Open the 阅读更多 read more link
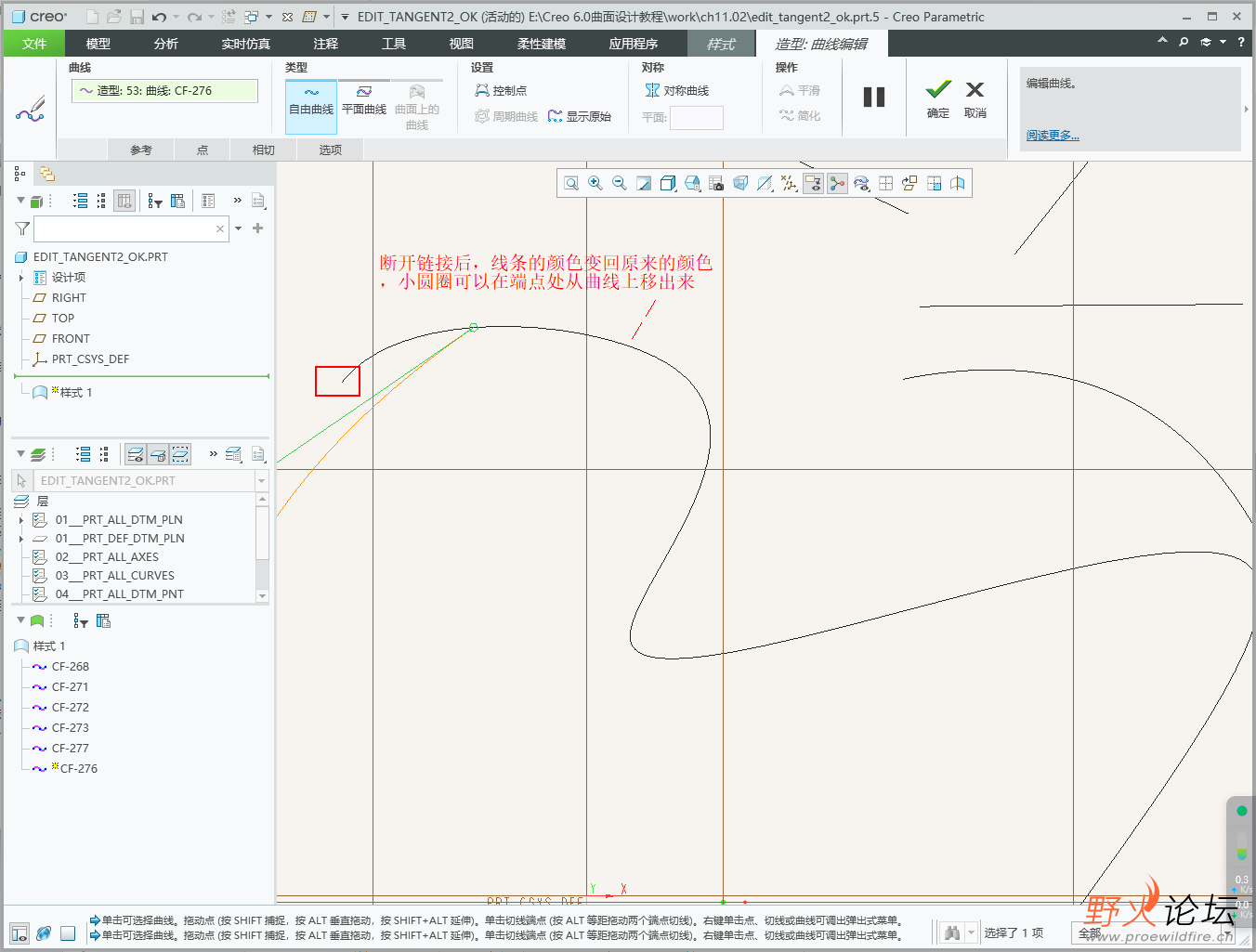Screen dimensions: 1256x952 pyautogui.click(x=1053, y=136)
